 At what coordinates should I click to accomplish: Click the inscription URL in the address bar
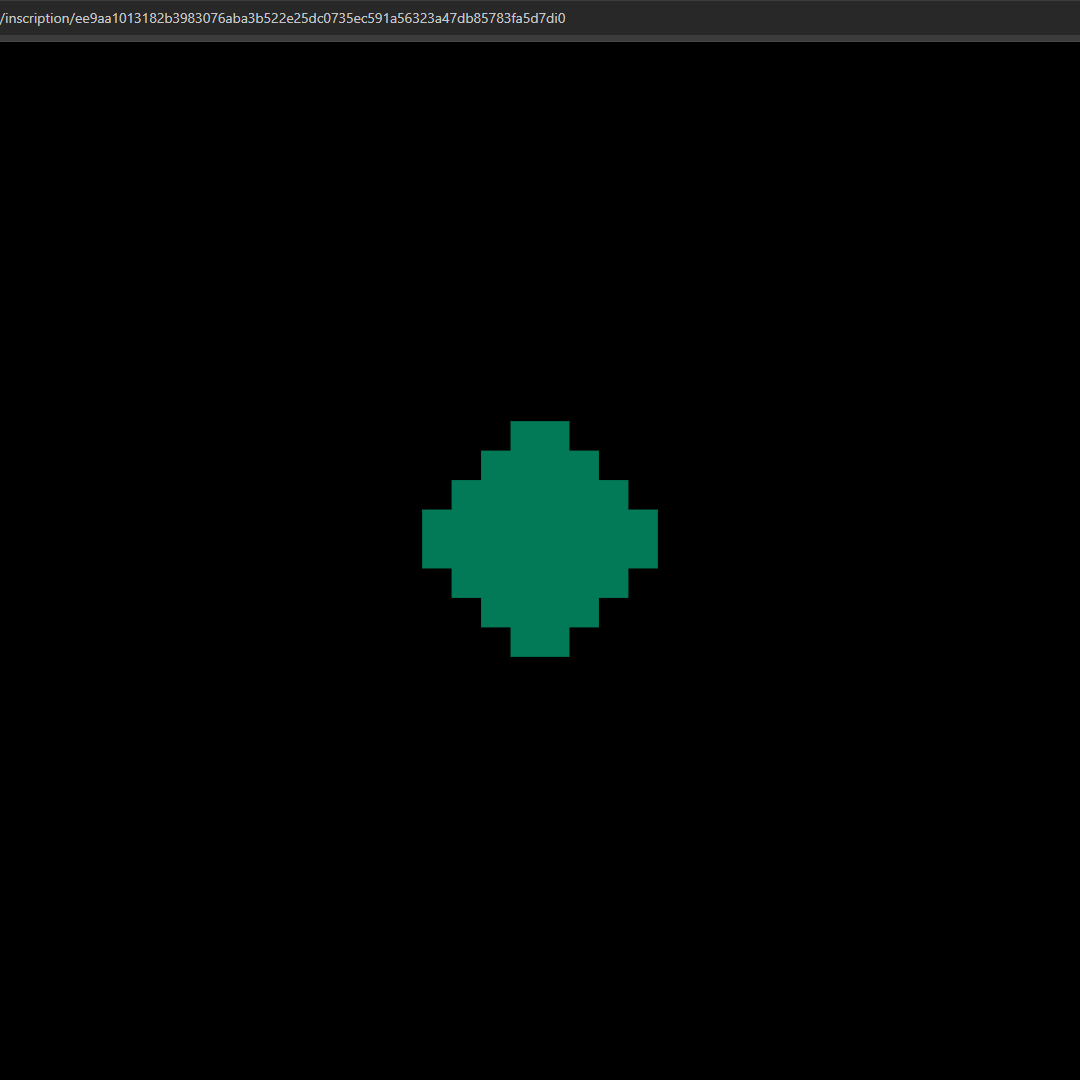point(282,19)
